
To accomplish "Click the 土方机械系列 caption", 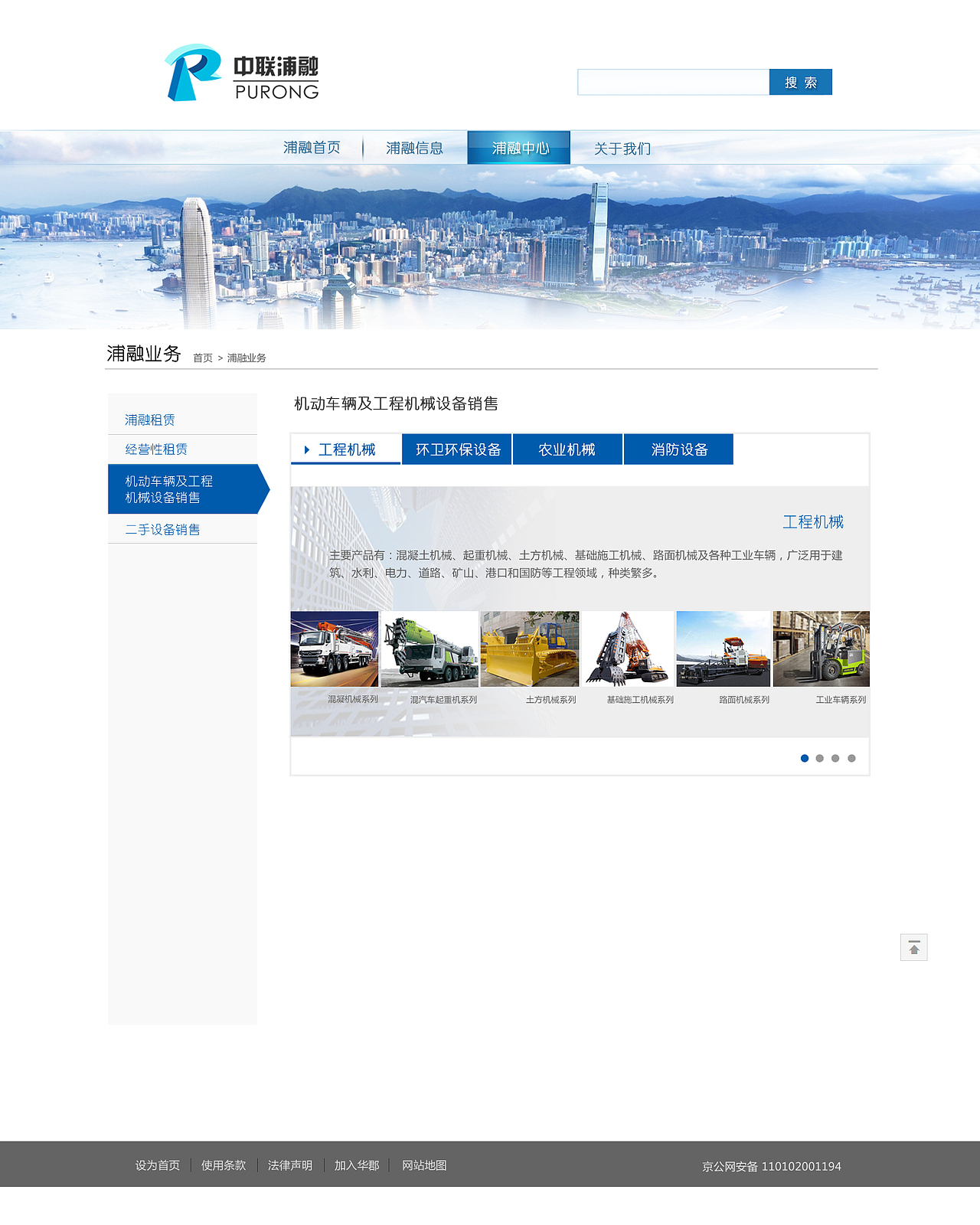I will click(x=550, y=700).
